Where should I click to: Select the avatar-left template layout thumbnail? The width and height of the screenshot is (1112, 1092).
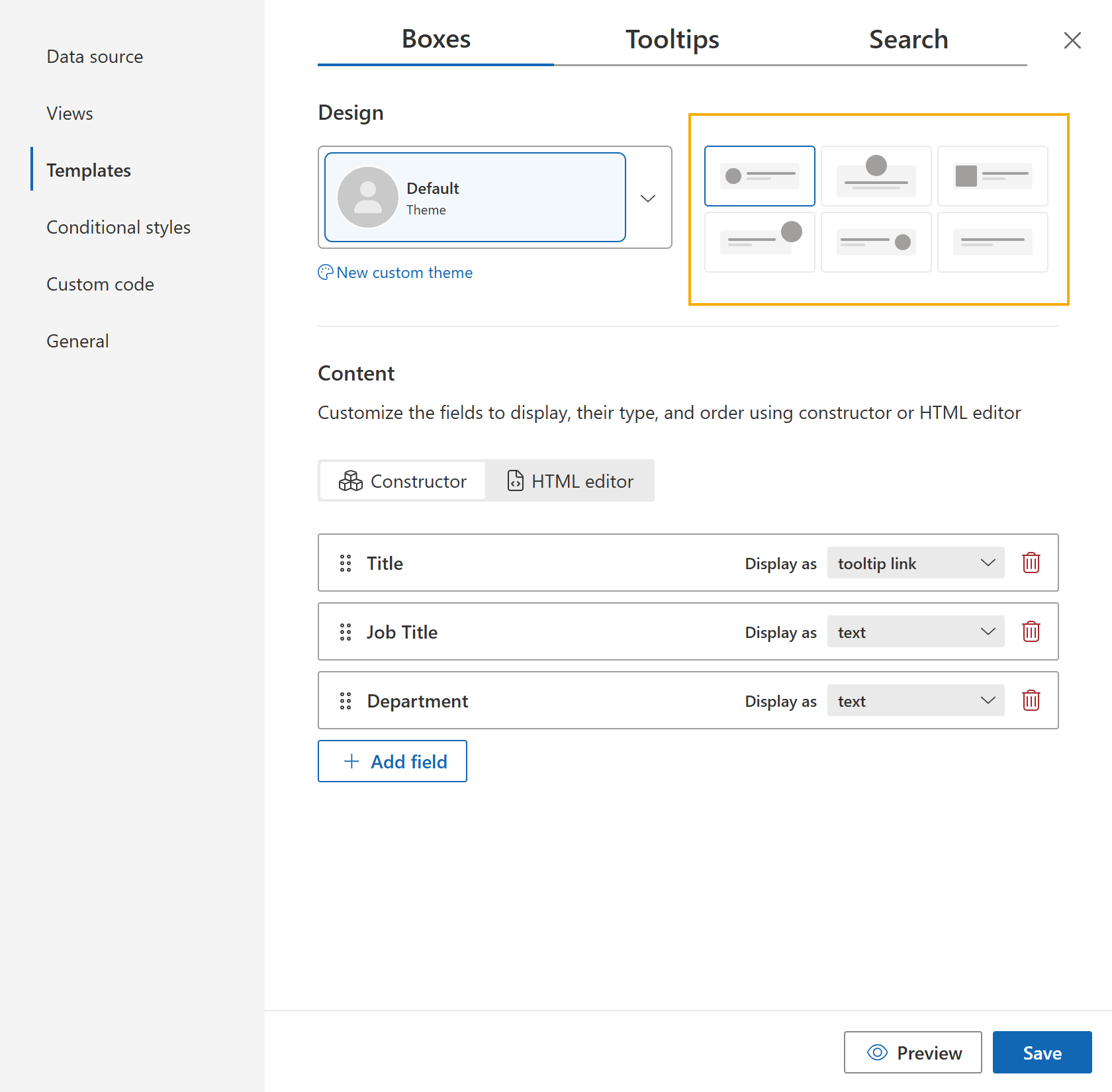(759, 176)
